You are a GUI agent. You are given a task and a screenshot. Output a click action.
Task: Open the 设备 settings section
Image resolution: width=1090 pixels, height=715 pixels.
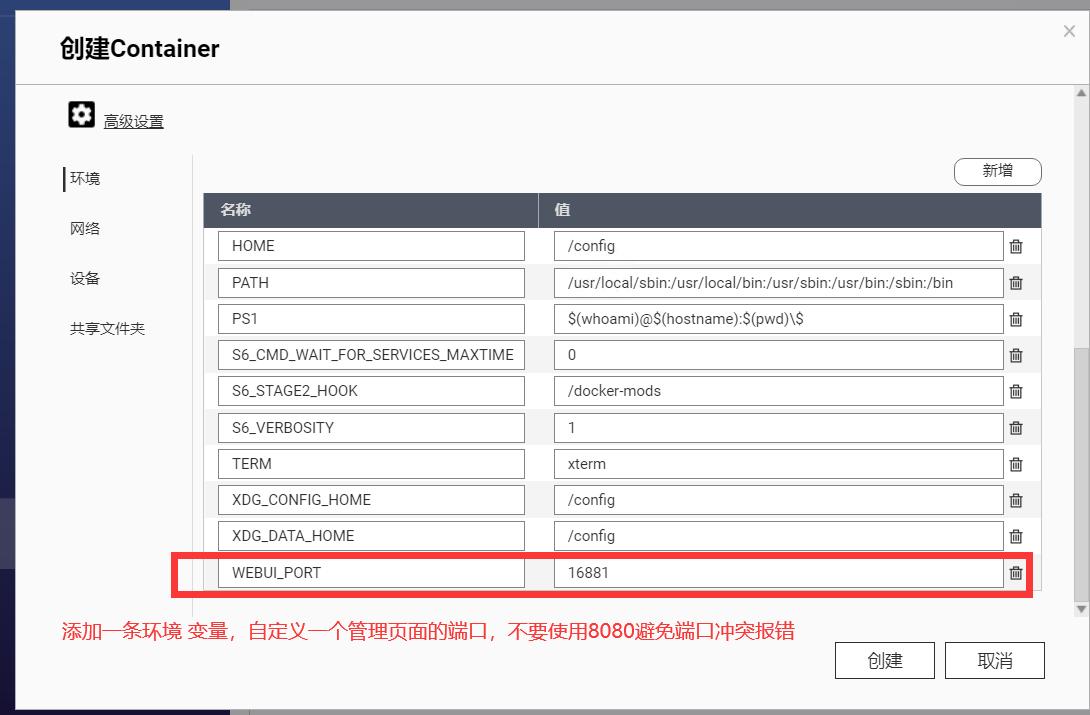[82, 278]
